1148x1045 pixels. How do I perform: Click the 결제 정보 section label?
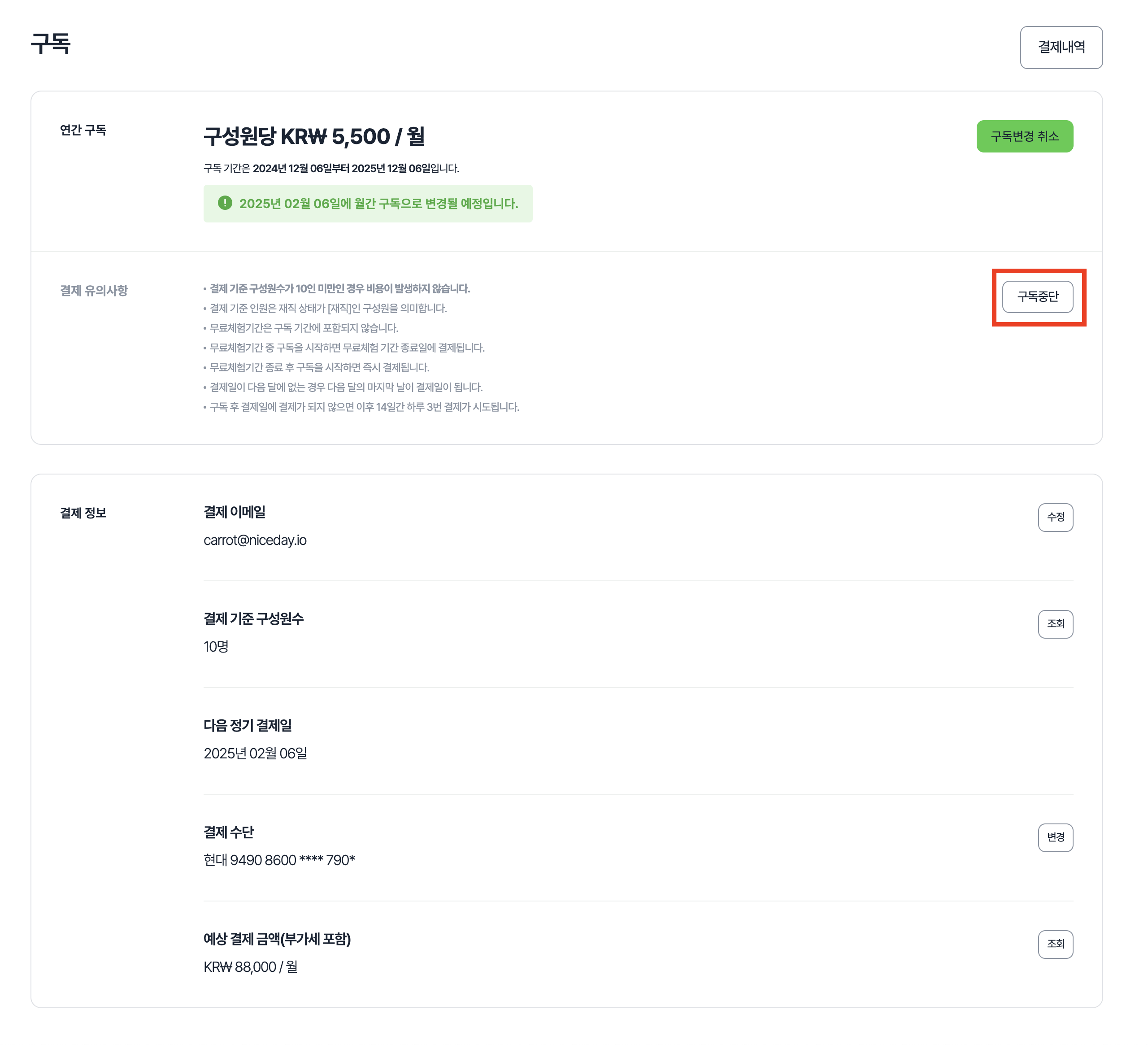pyautogui.click(x=83, y=513)
